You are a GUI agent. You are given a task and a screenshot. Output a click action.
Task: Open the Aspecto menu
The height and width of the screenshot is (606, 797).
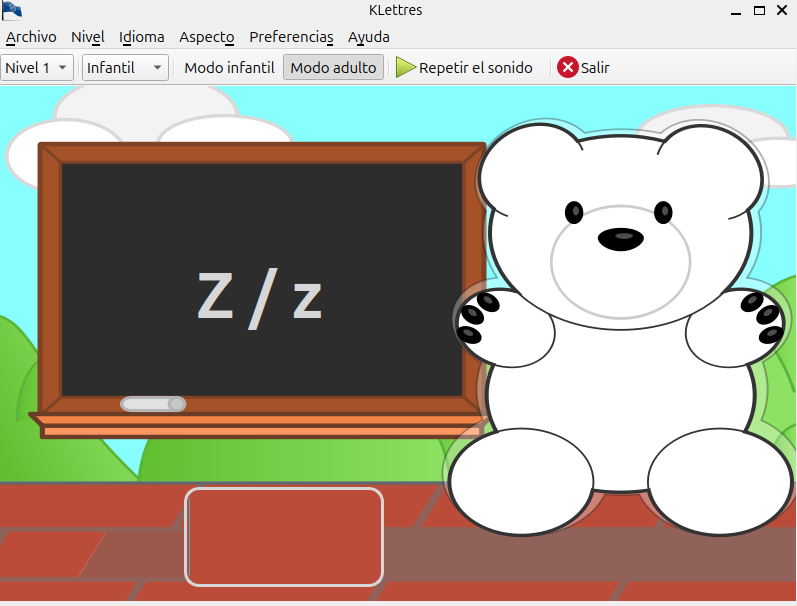coord(206,37)
